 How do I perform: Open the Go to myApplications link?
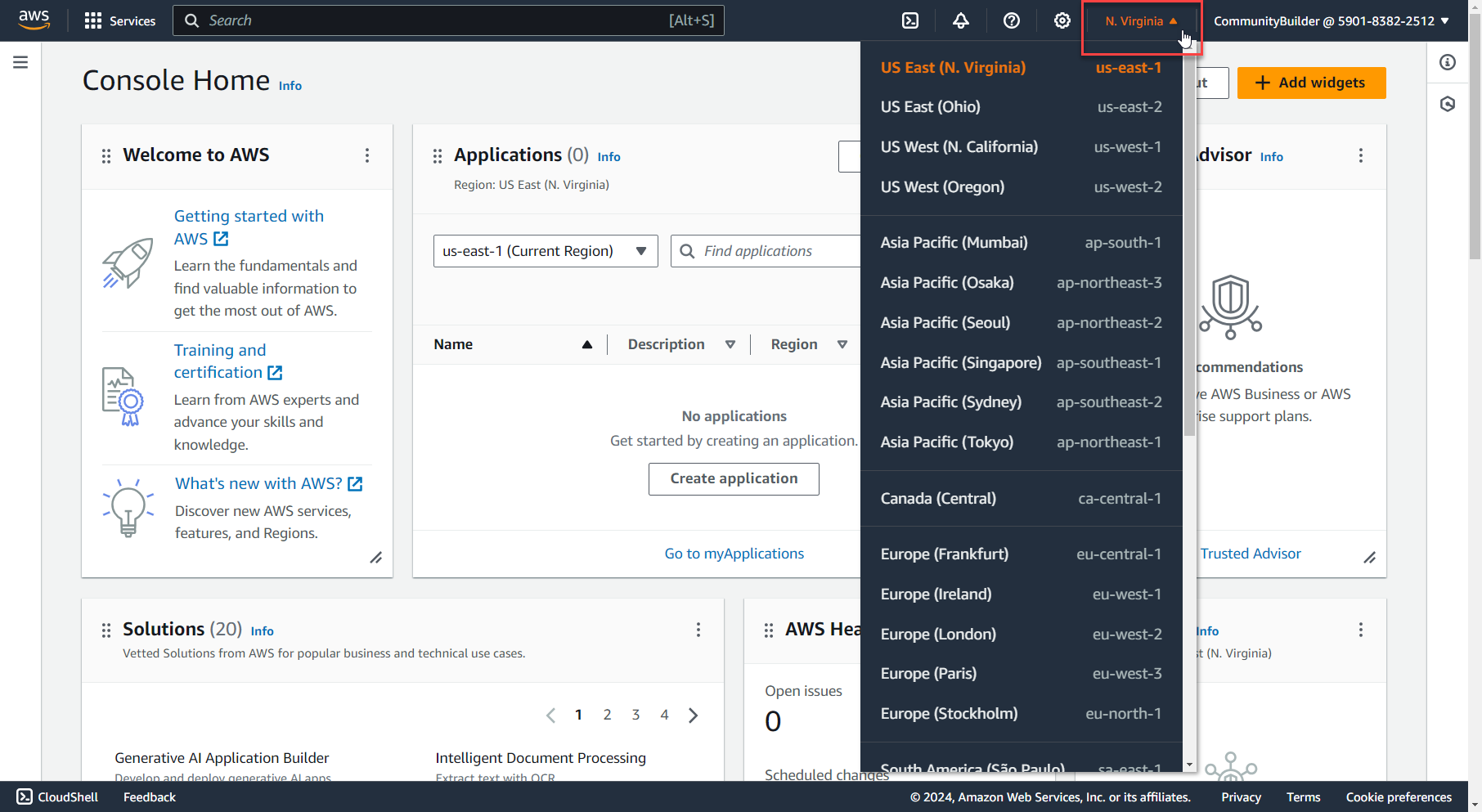(x=734, y=554)
